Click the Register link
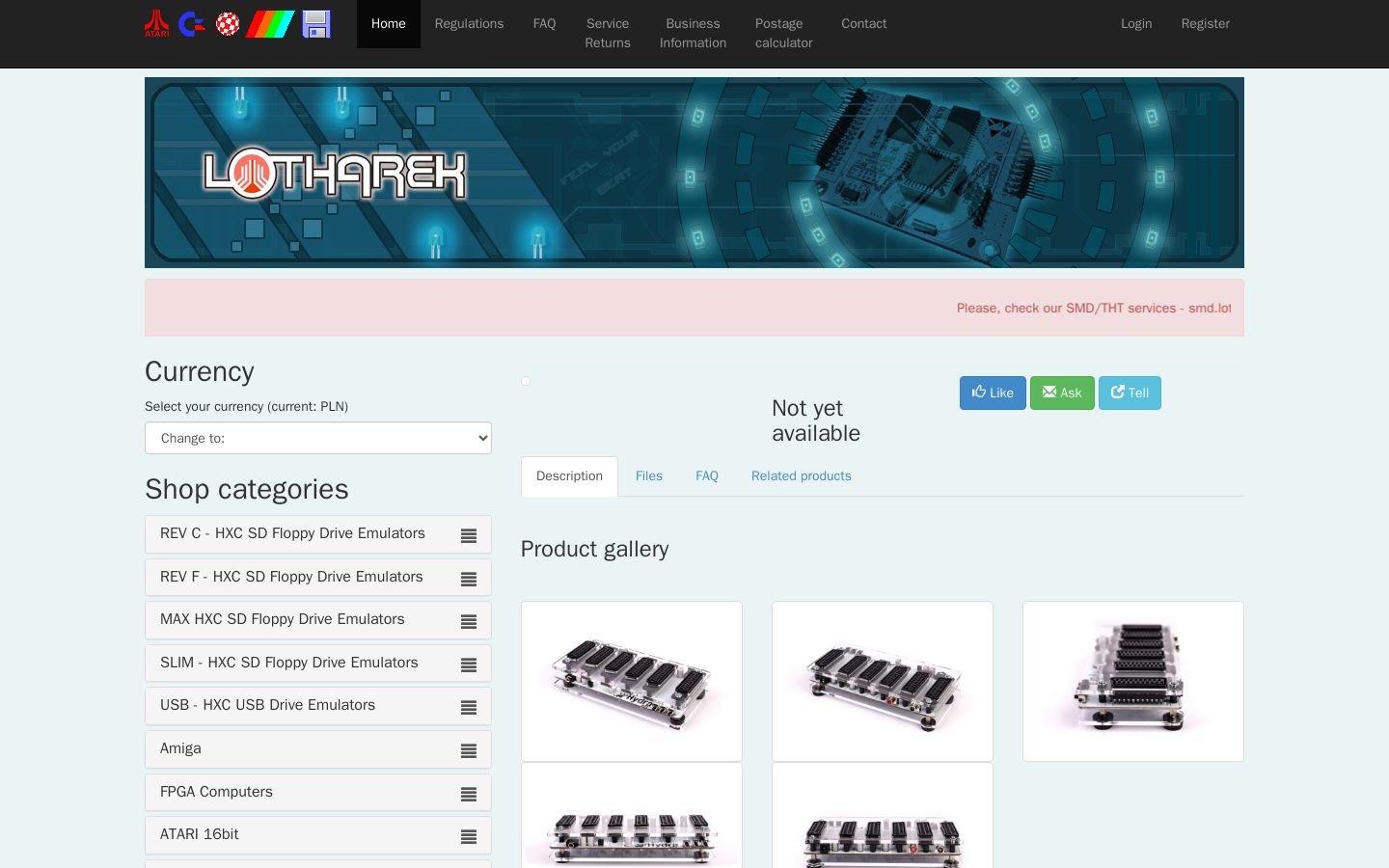 click(x=1206, y=24)
